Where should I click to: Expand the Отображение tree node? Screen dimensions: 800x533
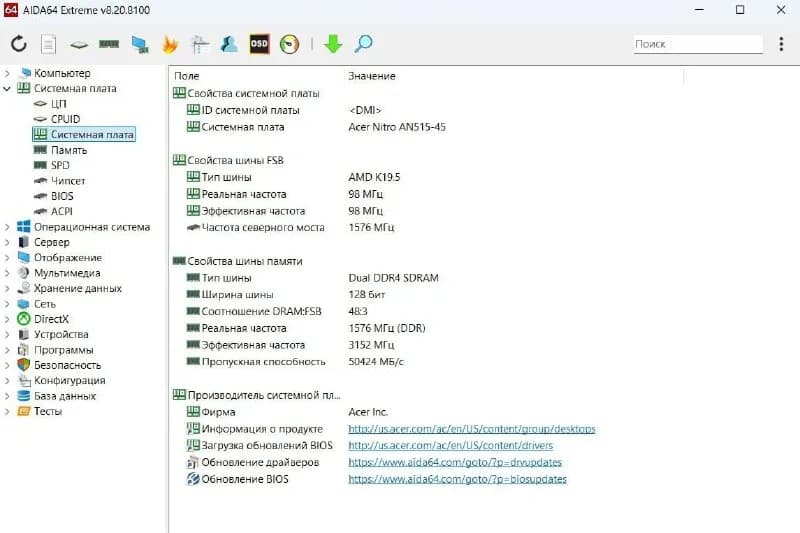7,258
